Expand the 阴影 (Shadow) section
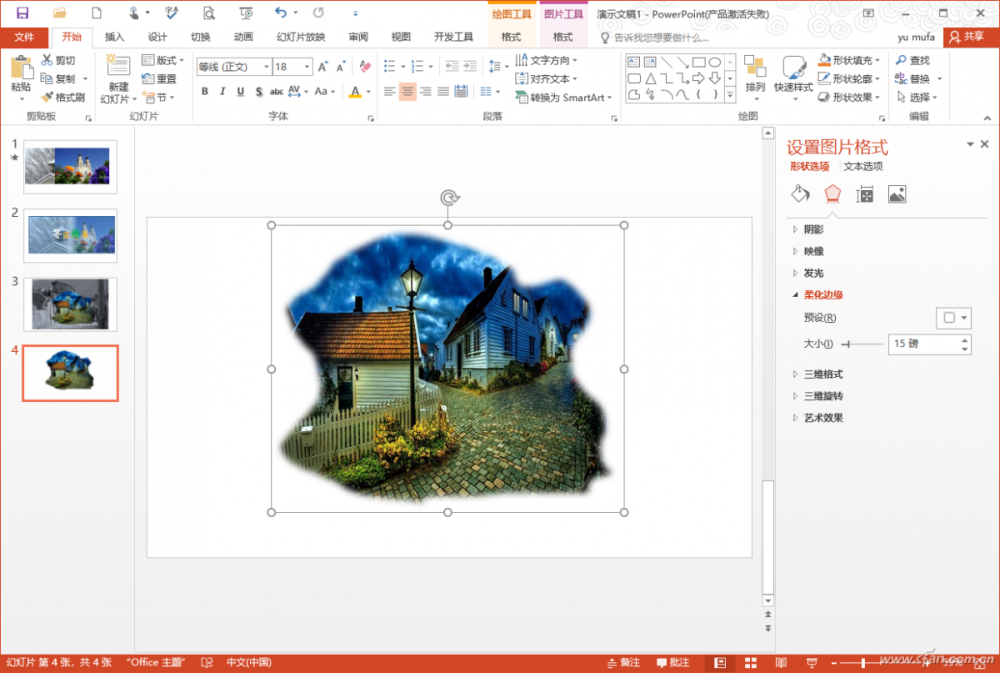Screen dimensions: 1000x673 coord(814,229)
